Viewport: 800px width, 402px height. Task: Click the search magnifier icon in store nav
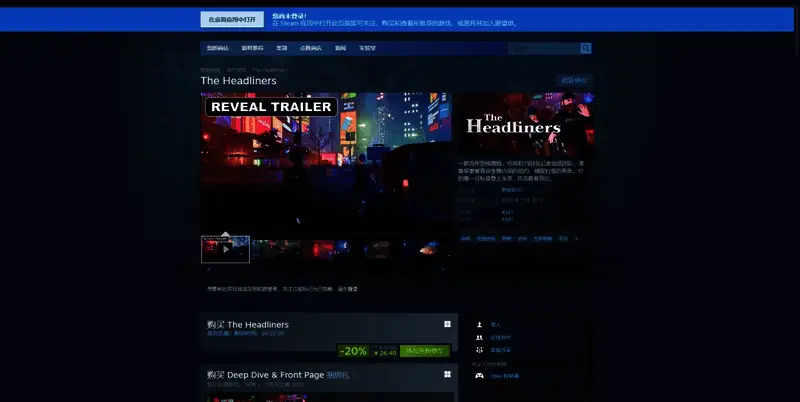pyautogui.click(x=586, y=48)
